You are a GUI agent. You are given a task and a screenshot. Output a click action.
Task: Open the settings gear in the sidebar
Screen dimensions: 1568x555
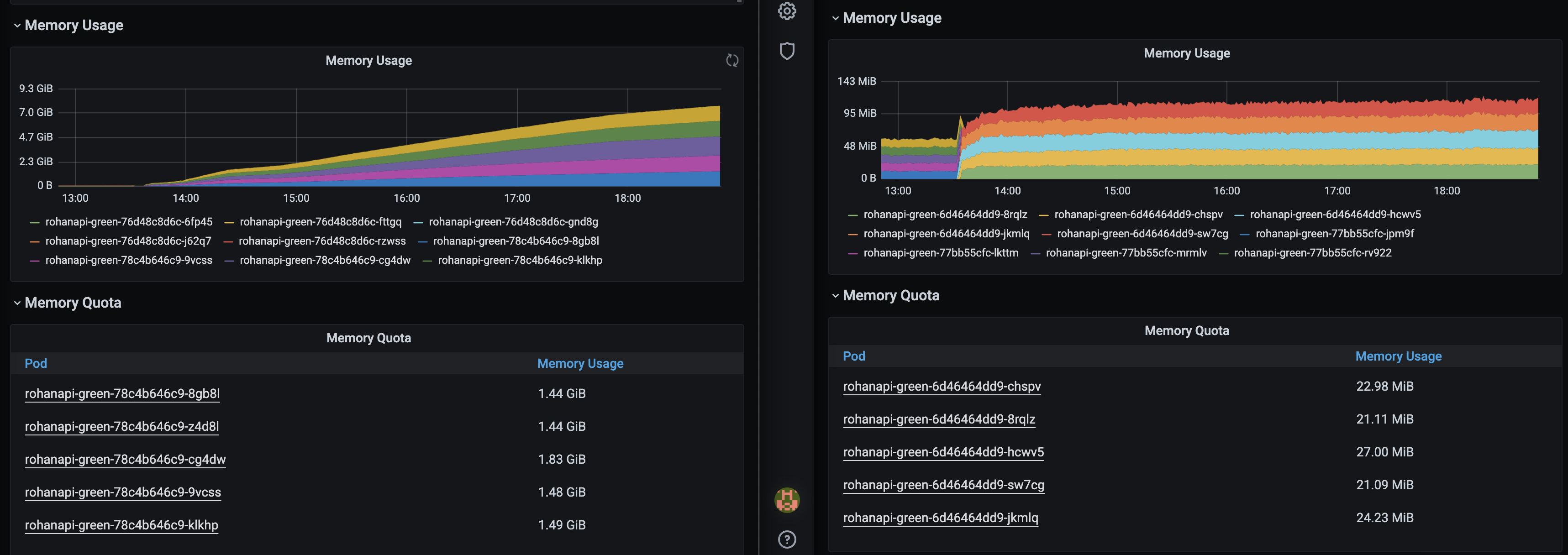point(787,11)
